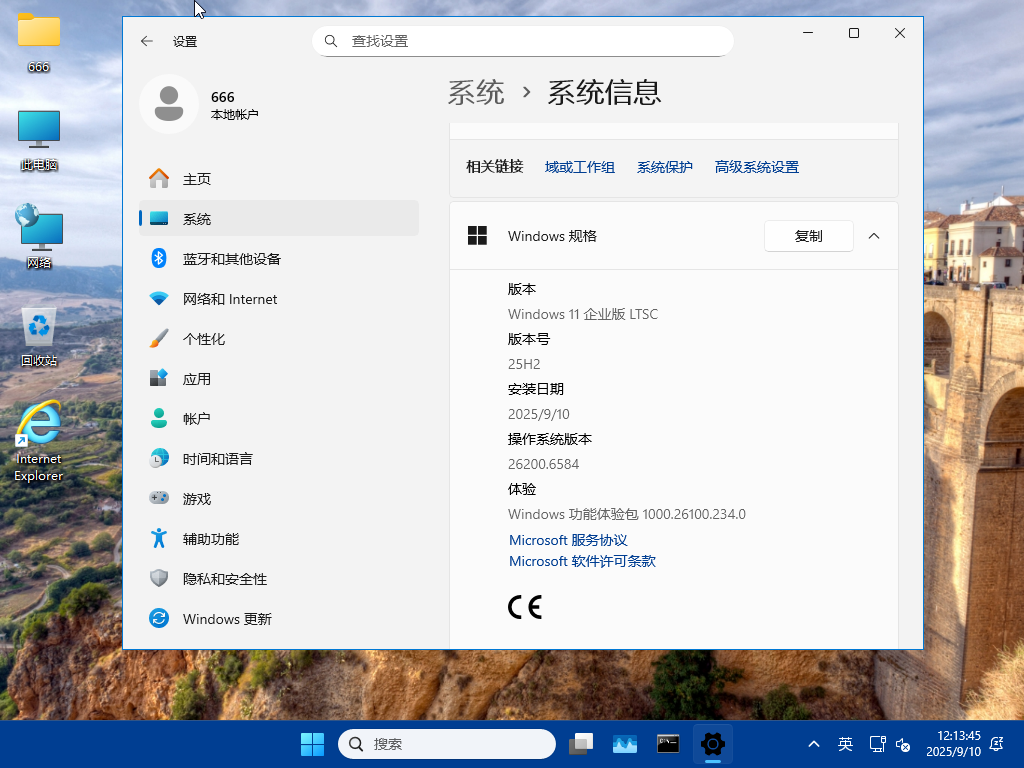This screenshot has width=1024, height=768.
Task: Click the 英 input language indicator
Action: pyautogui.click(x=845, y=744)
